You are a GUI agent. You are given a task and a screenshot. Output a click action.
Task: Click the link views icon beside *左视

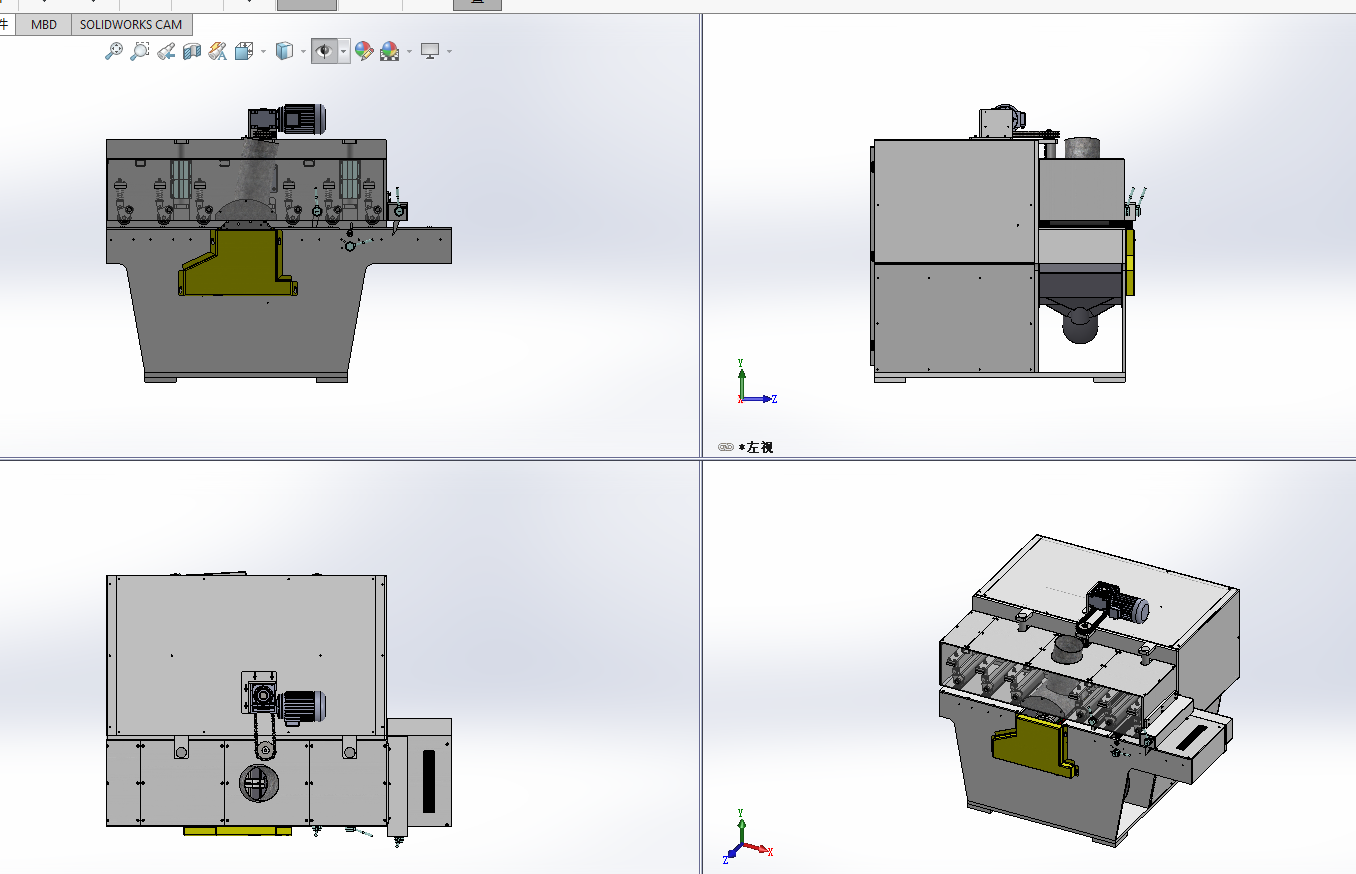pos(726,447)
